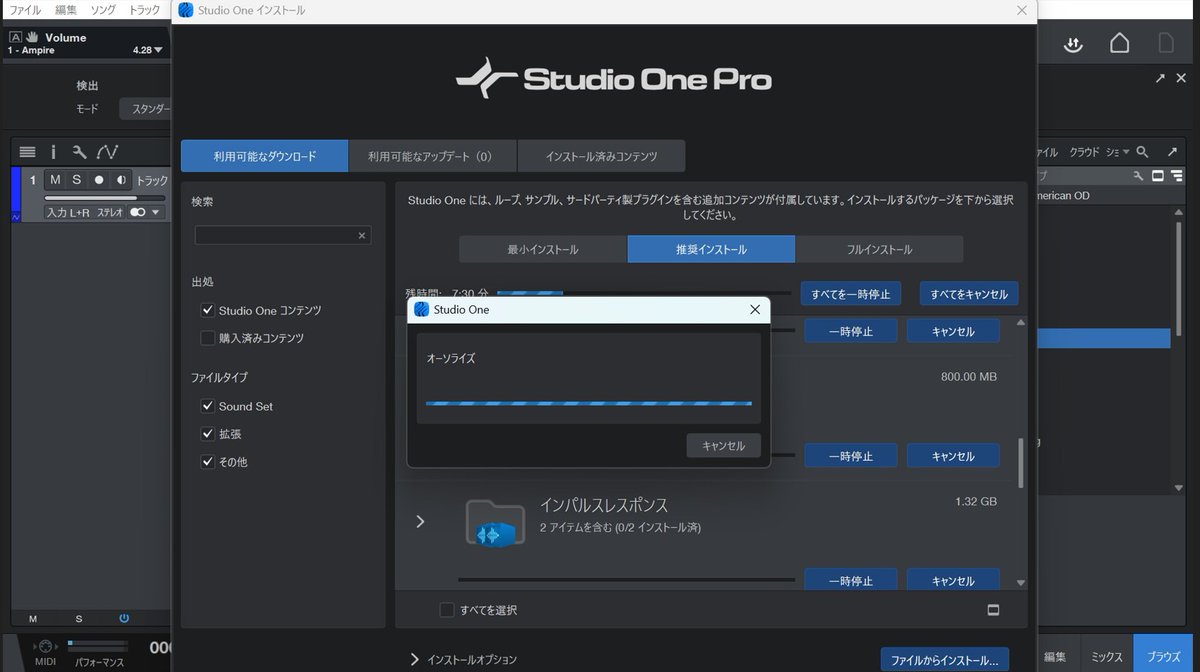This screenshot has height=672, width=1200.
Task: Click the document page icon at top right
Action: coord(1166,43)
